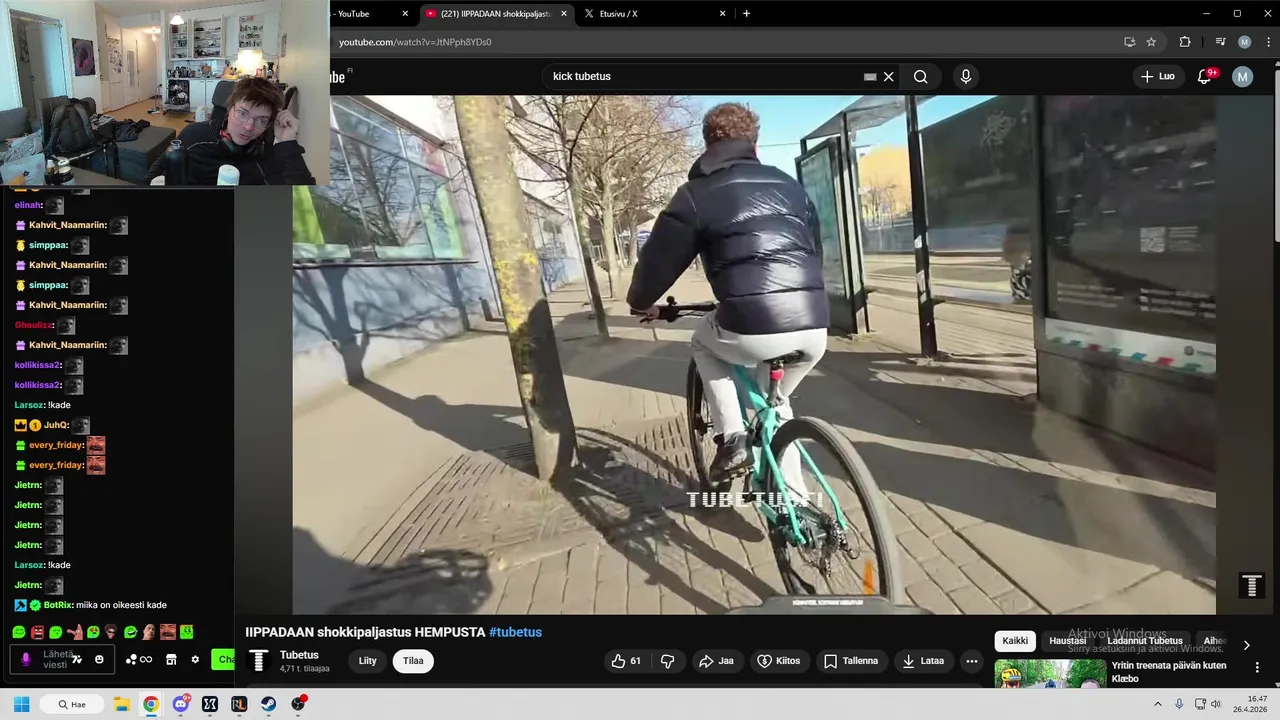Select the Ladannut Tubetus filter chip
The image size is (1280, 720).
coord(1145,641)
